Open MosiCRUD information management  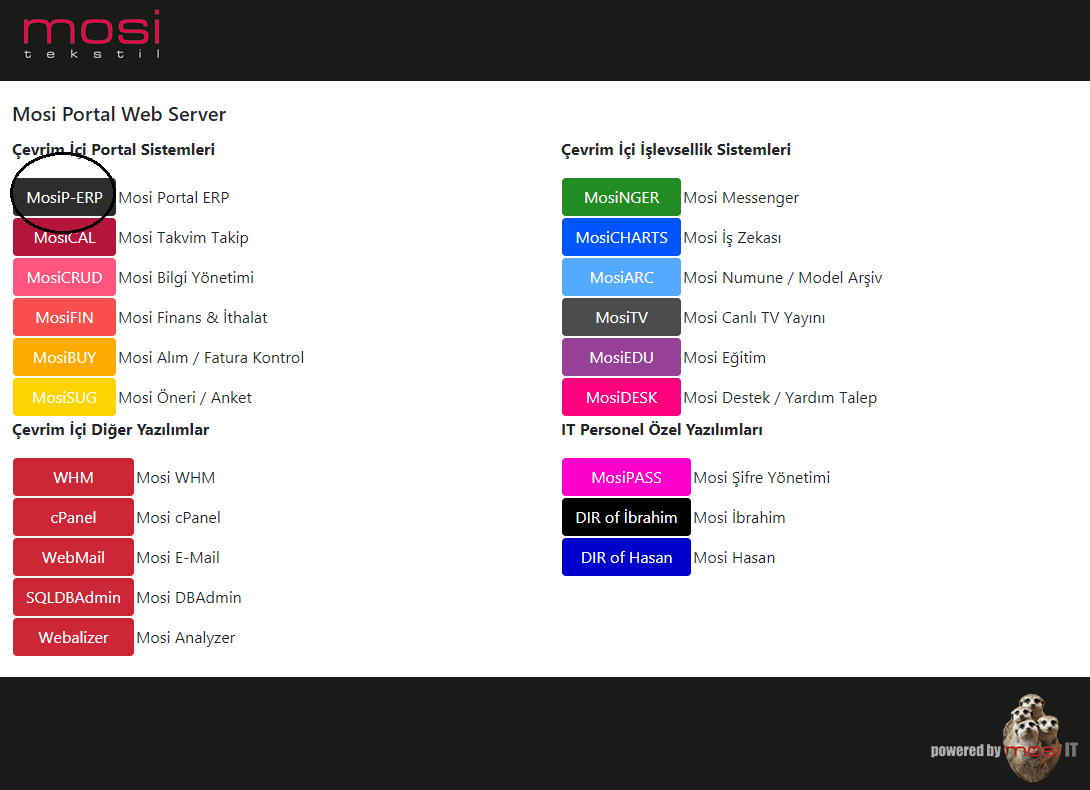coord(64,277)
